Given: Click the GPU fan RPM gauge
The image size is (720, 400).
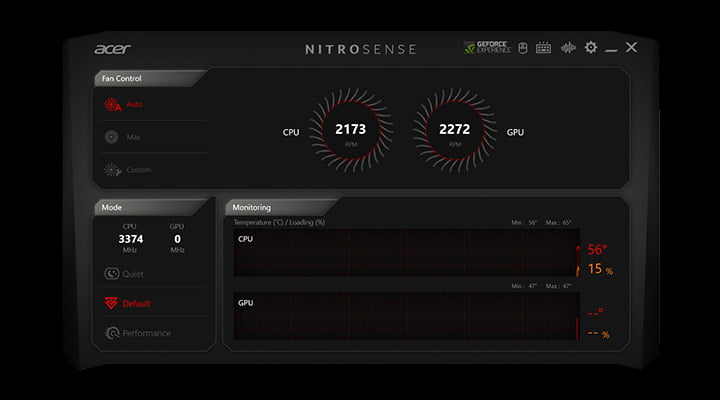Looking at the screenshot, I should pos(455,131).
